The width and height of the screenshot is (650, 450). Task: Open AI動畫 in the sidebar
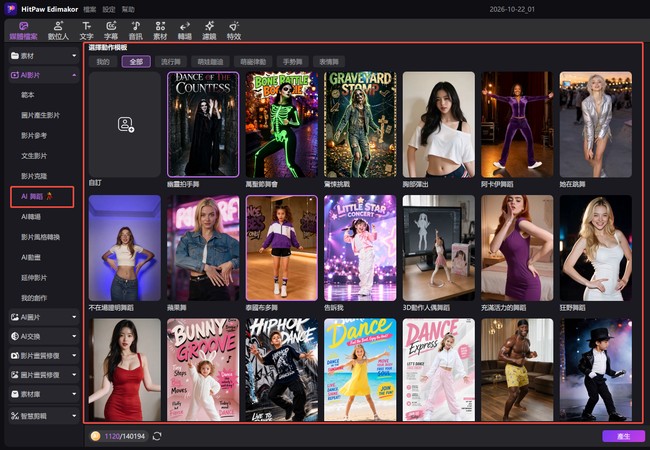31,257
